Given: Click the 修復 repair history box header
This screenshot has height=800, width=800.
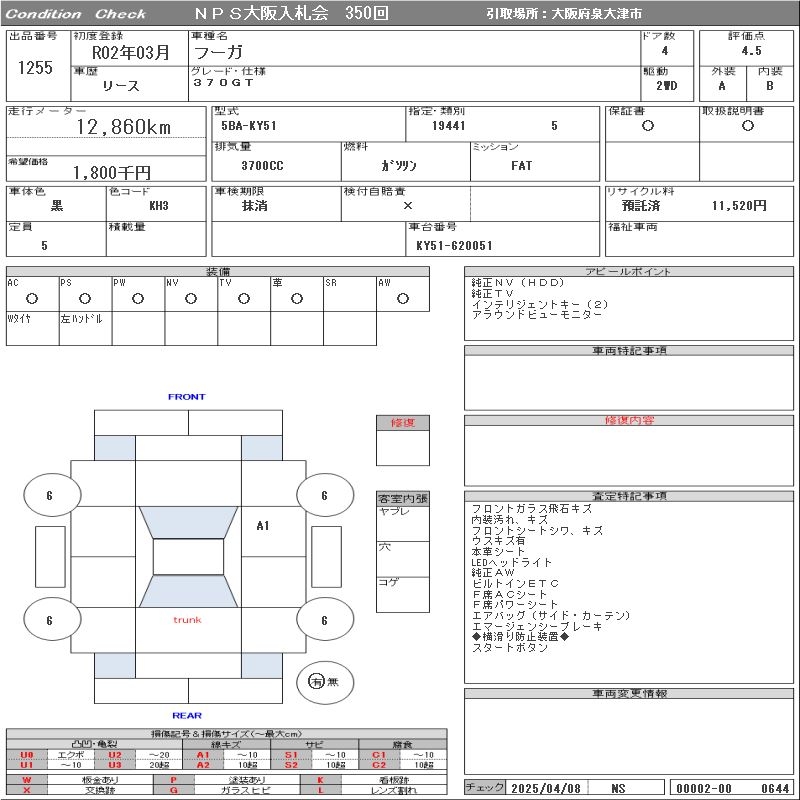Looking at the screenshot, I should point(402,423).
